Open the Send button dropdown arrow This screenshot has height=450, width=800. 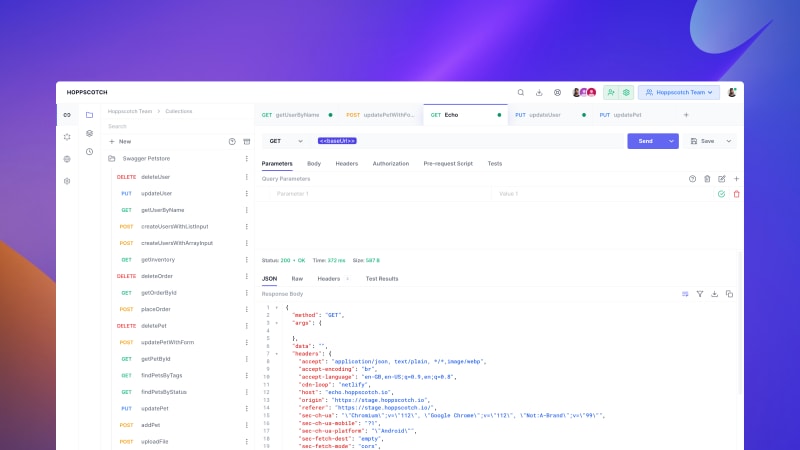coord(671,141)
